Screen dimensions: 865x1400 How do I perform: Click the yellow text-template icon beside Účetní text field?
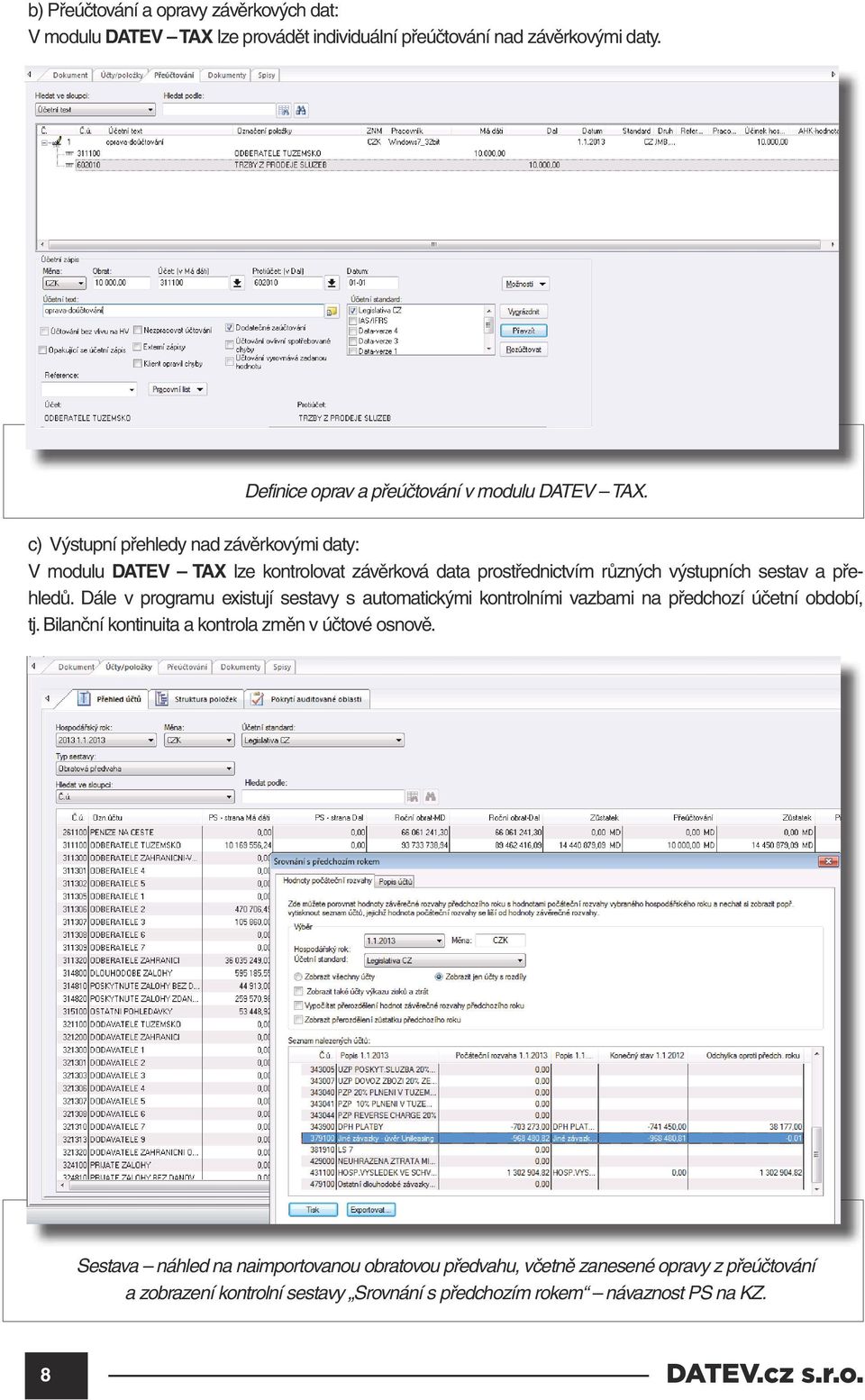point(331,311)
